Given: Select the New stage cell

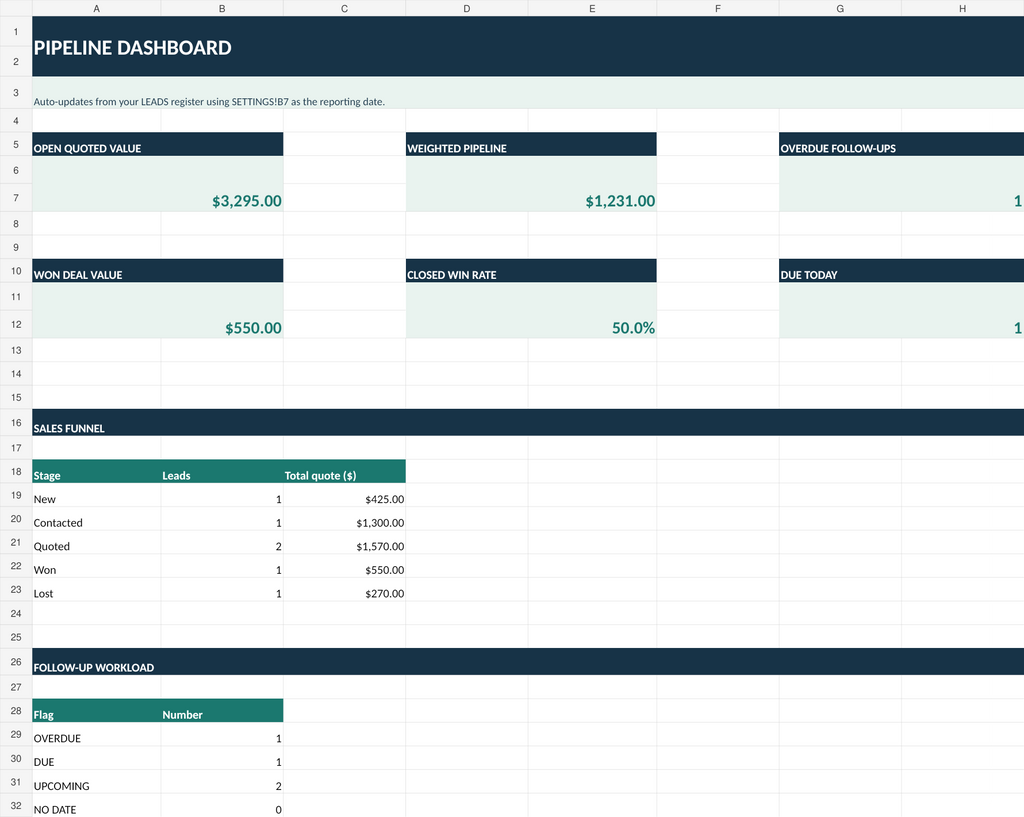Looking at the screenshot, I should point(97,495).
